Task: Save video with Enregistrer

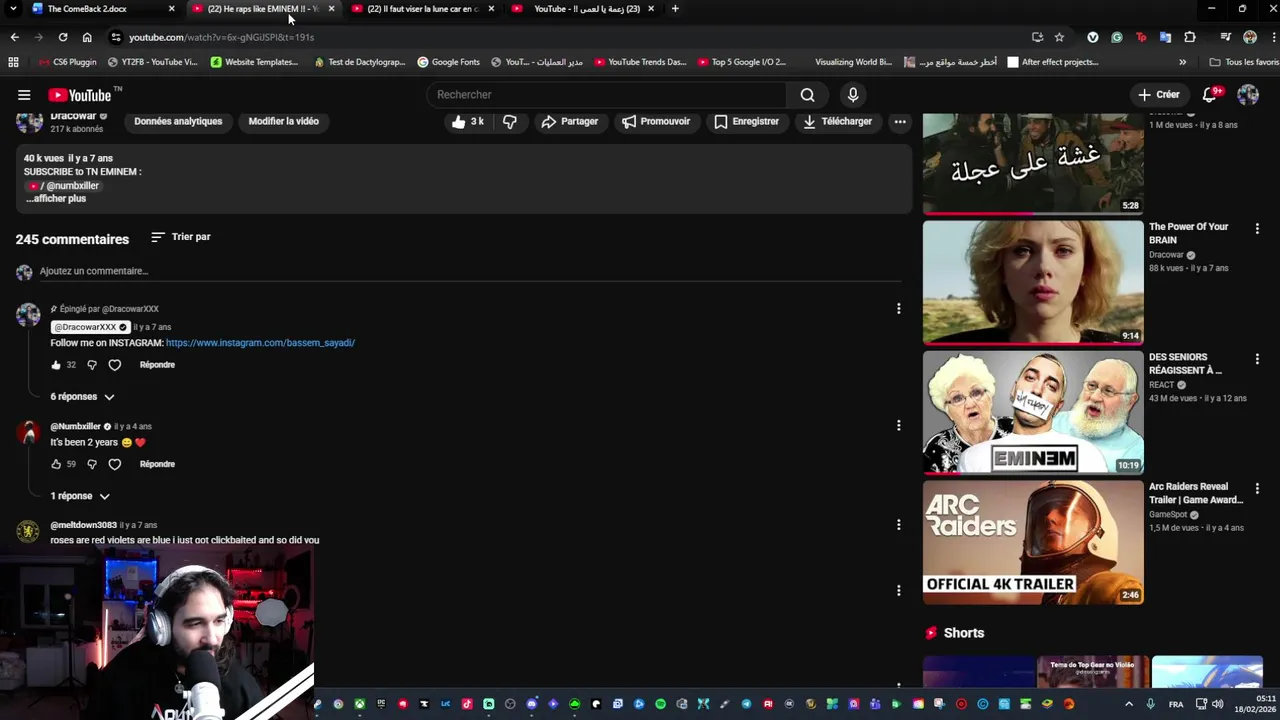Action: (x=746, y=122)
